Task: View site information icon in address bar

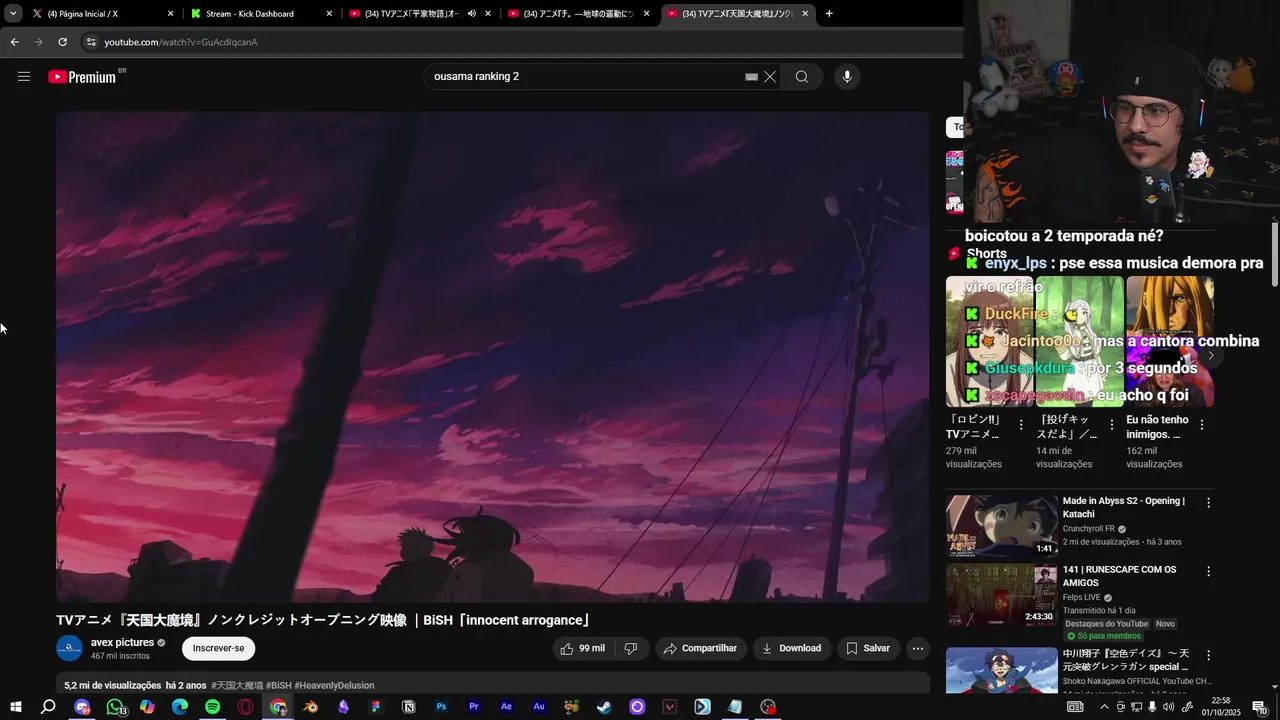Action: [x=91, y=42]
